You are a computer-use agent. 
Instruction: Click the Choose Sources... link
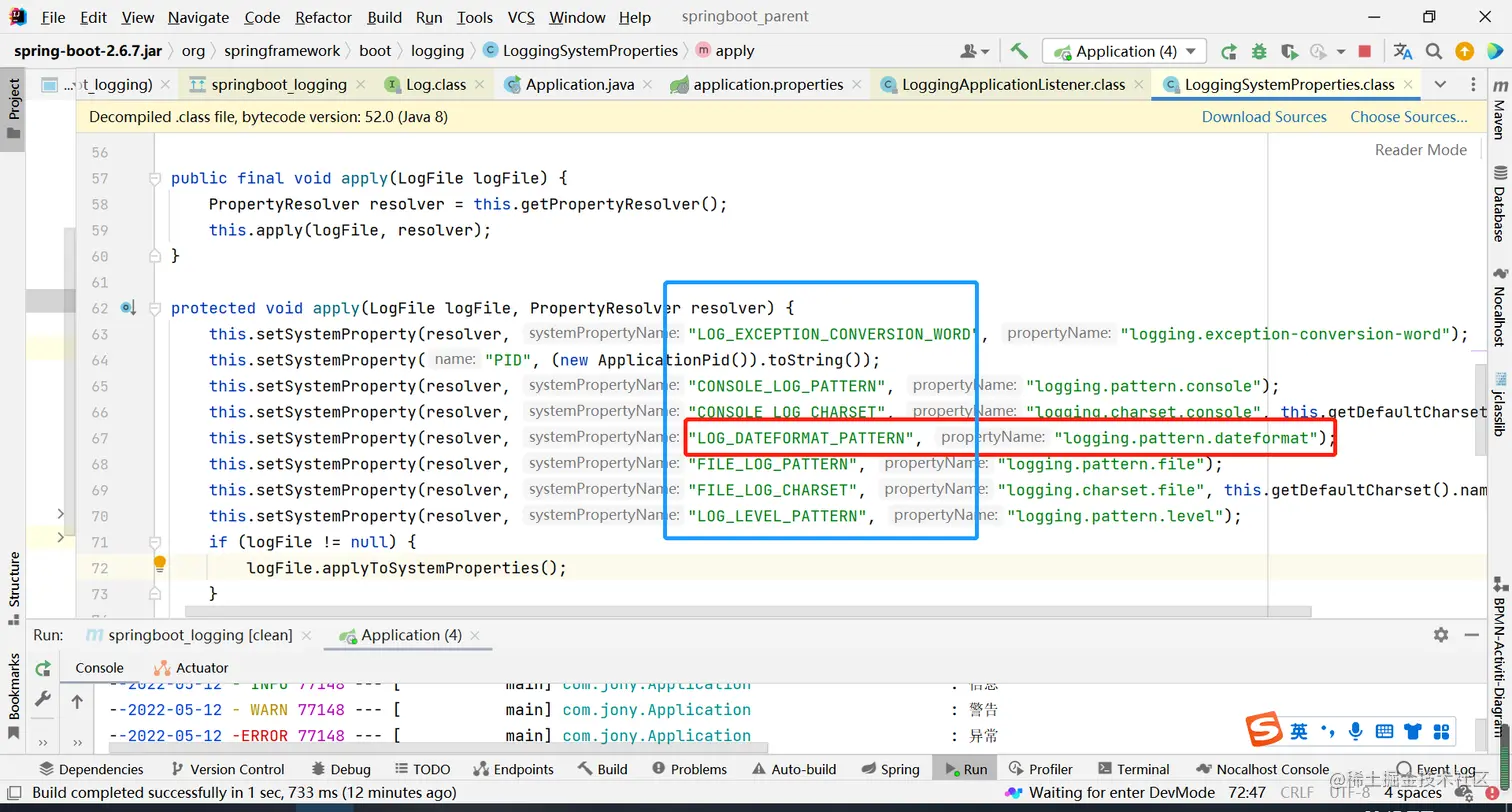click(1409, 117)
